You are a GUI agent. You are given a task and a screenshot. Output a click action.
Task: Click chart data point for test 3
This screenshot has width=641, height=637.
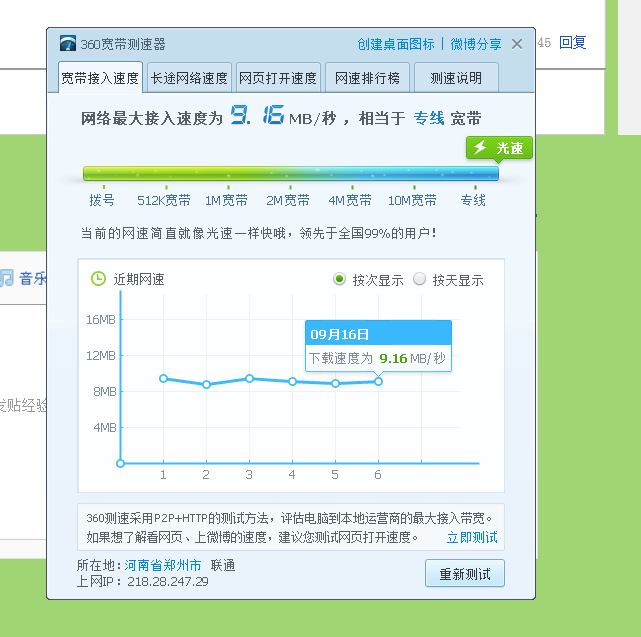click(249, 379)
